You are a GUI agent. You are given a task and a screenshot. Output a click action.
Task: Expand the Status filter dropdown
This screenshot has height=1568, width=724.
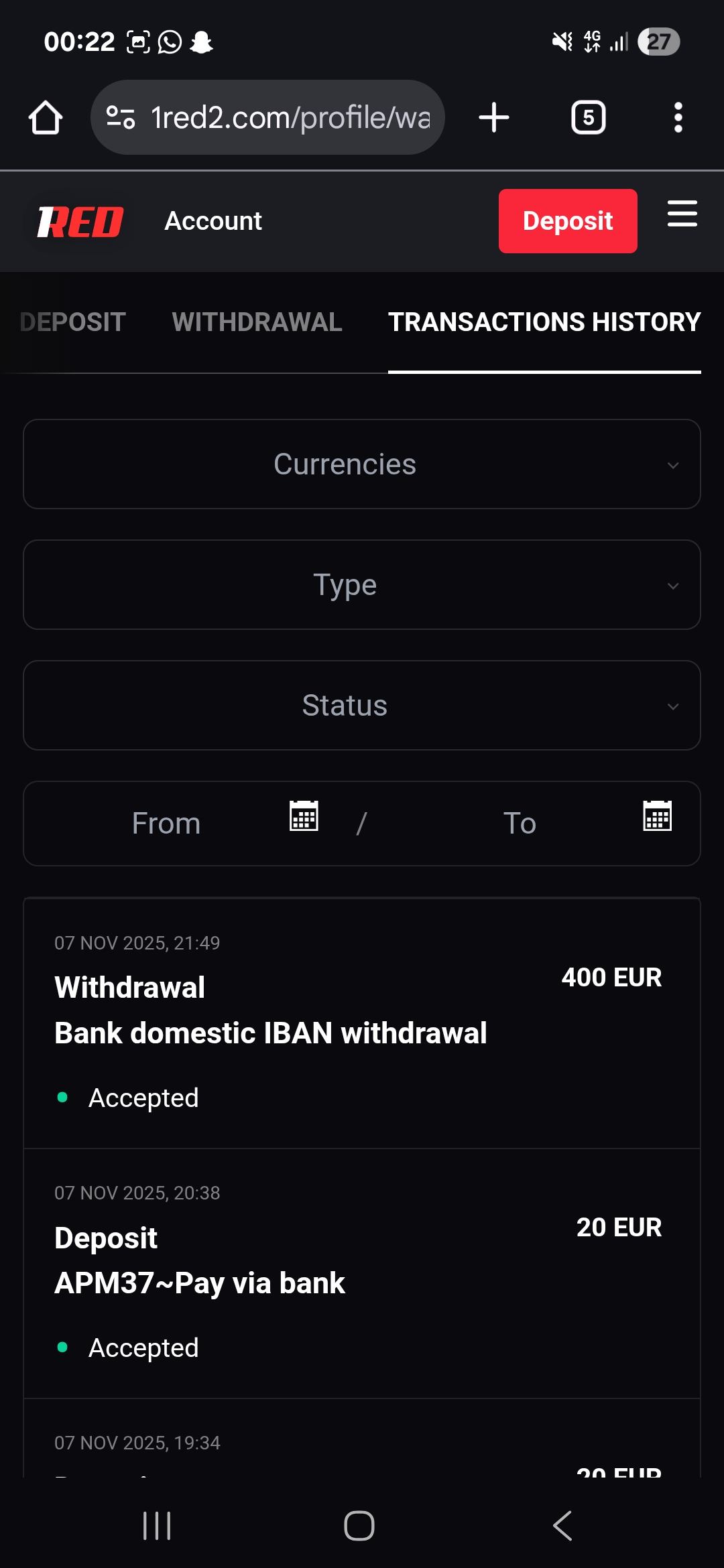[x=362, y=705]
